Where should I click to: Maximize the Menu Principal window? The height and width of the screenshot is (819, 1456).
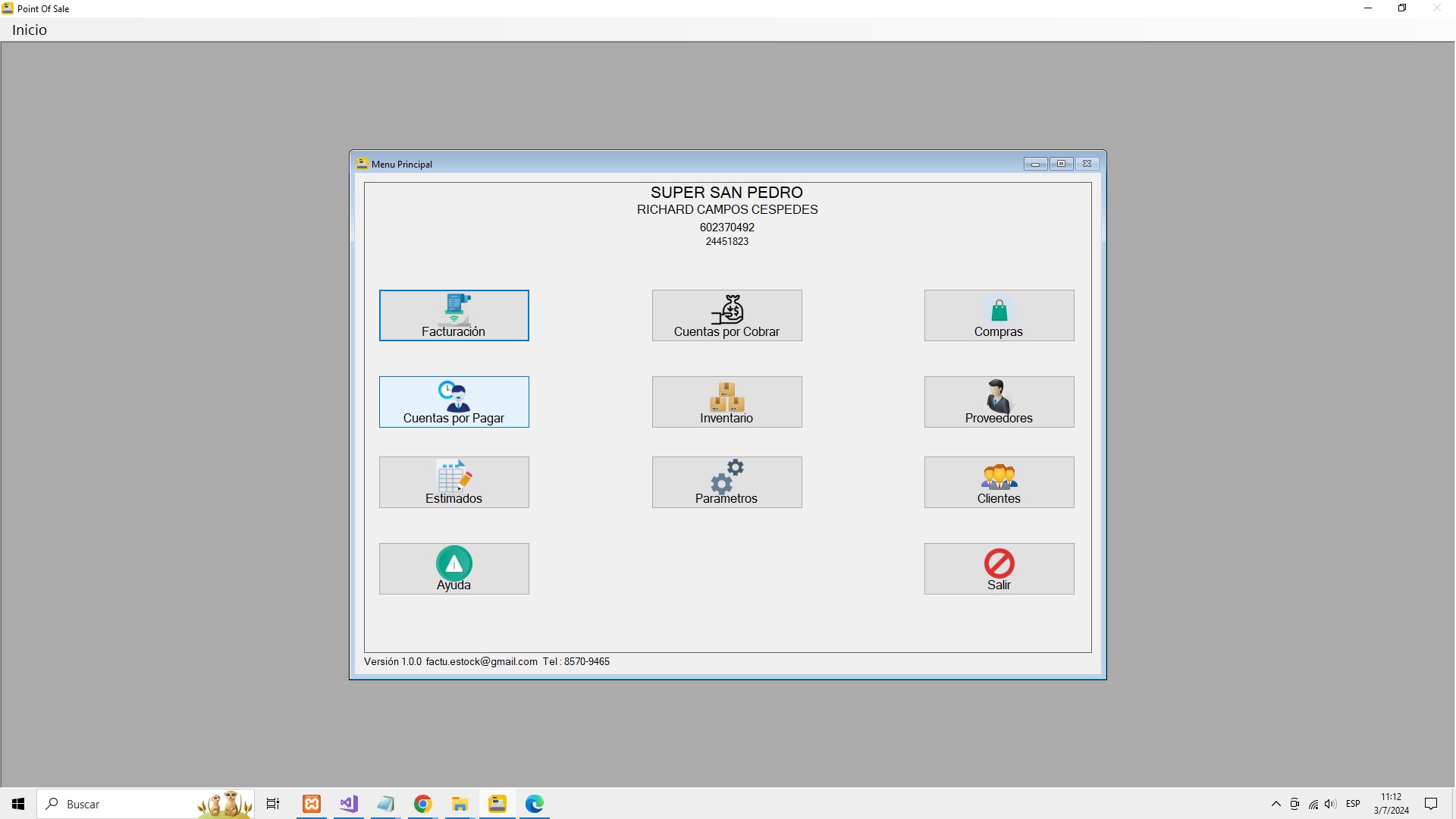[1061, 164]
